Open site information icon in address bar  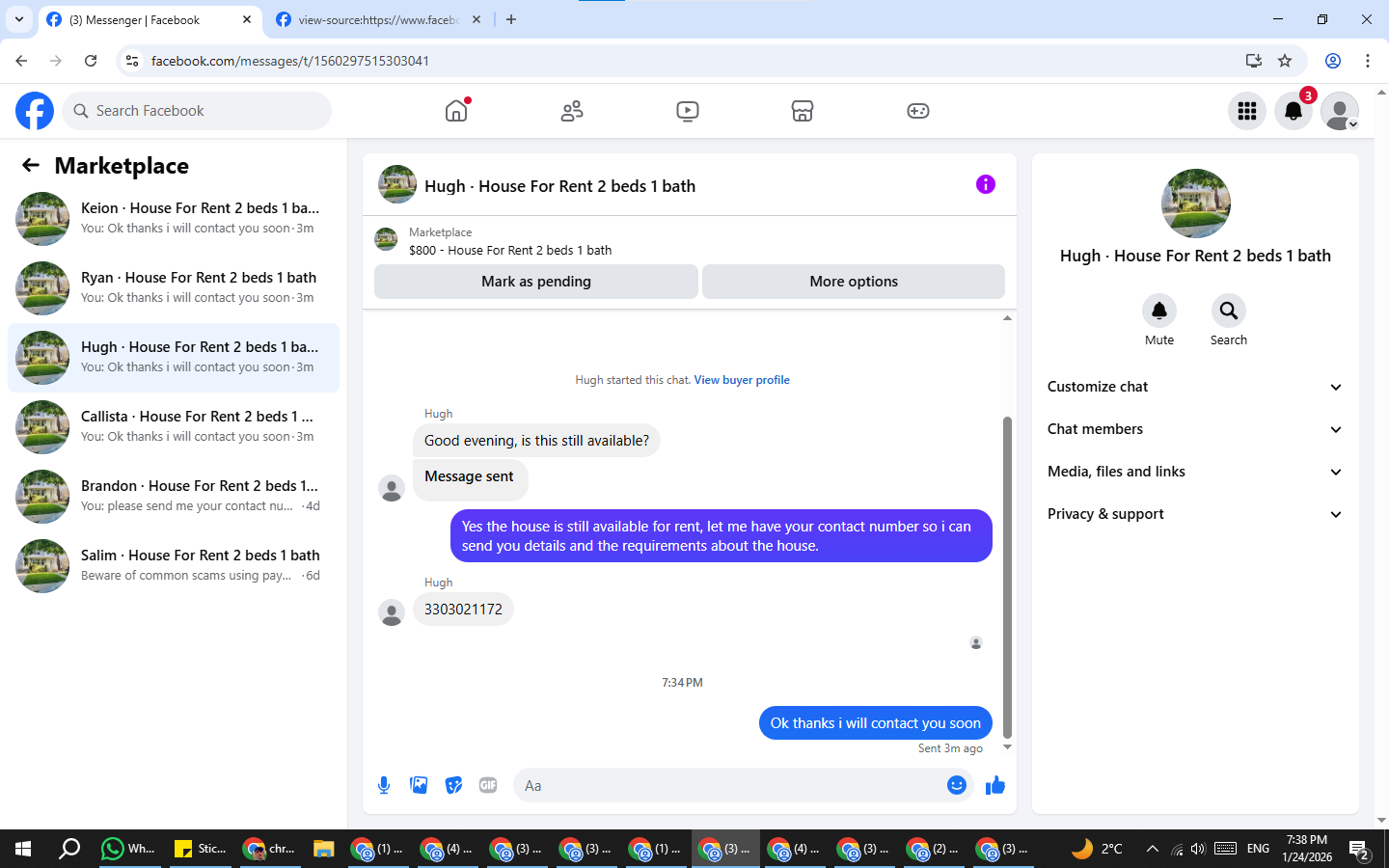point(132,61)
